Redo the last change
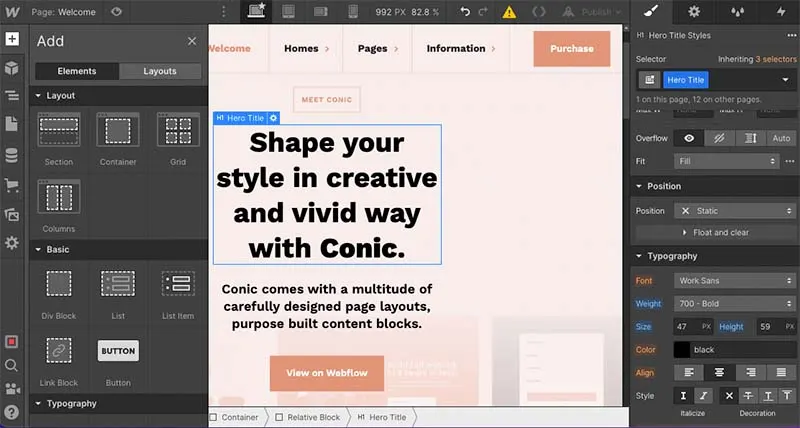Image resolution: width=800 pixels, height=428 pixels. pos(484,12)
